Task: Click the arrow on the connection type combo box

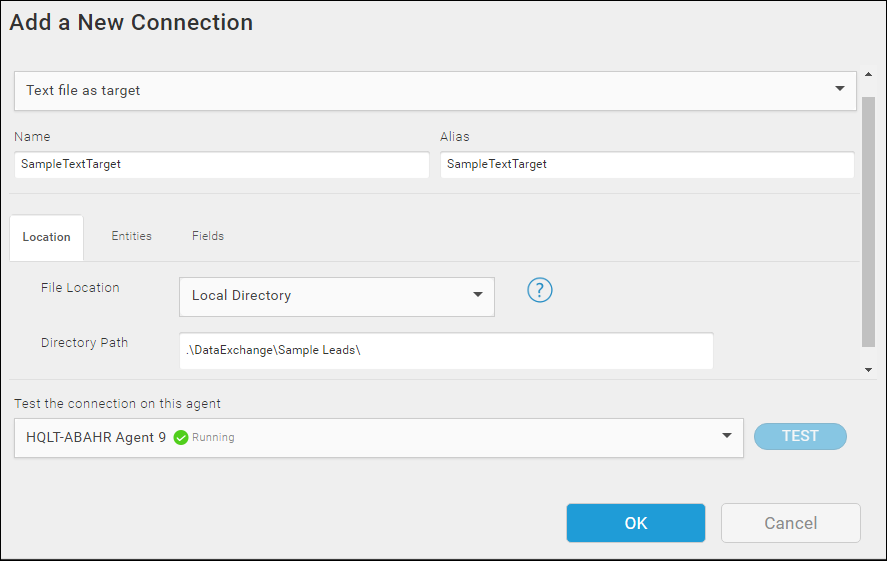Action: [x=839, y=88]
